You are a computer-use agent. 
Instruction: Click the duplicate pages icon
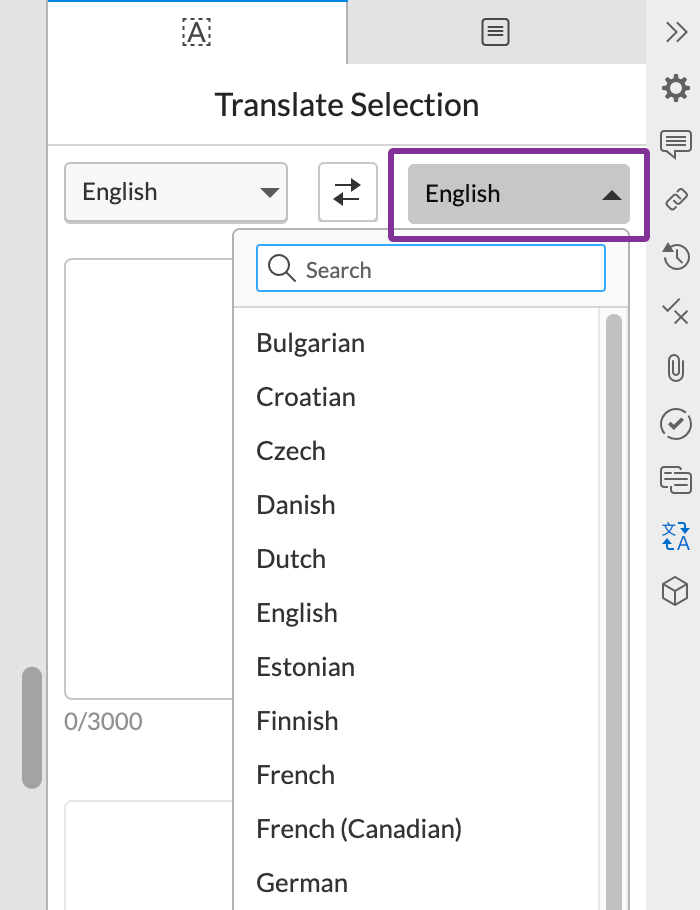coord(677,480)
